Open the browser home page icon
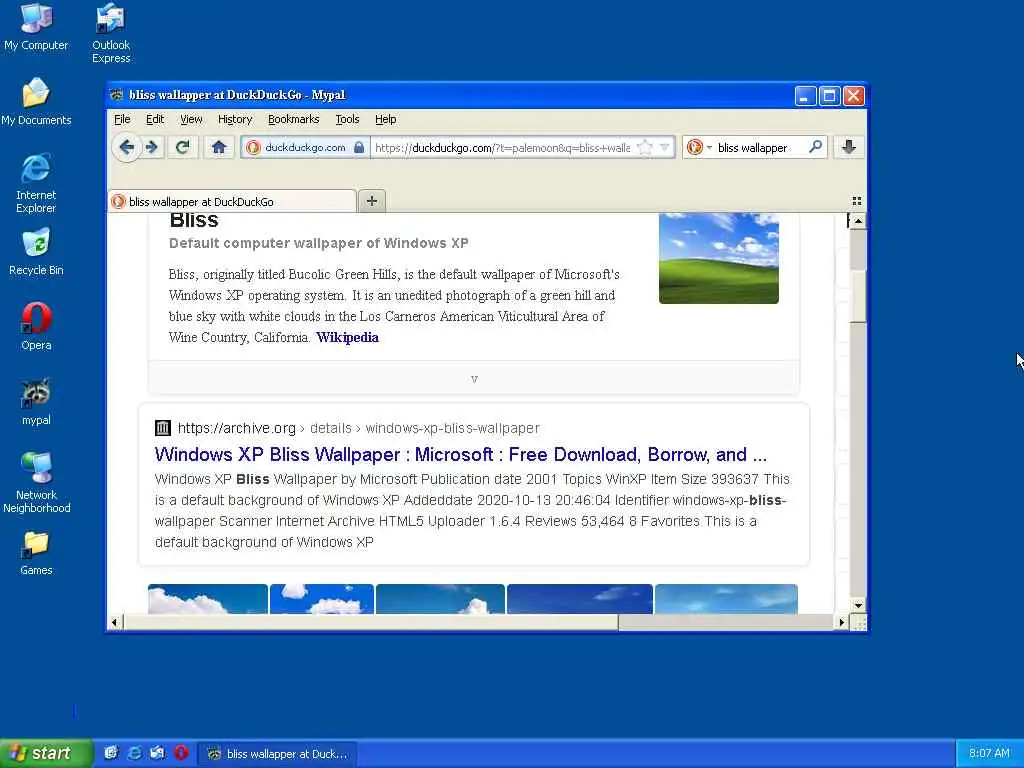This screenshot has height=768, width=1024. pos(219,148)
